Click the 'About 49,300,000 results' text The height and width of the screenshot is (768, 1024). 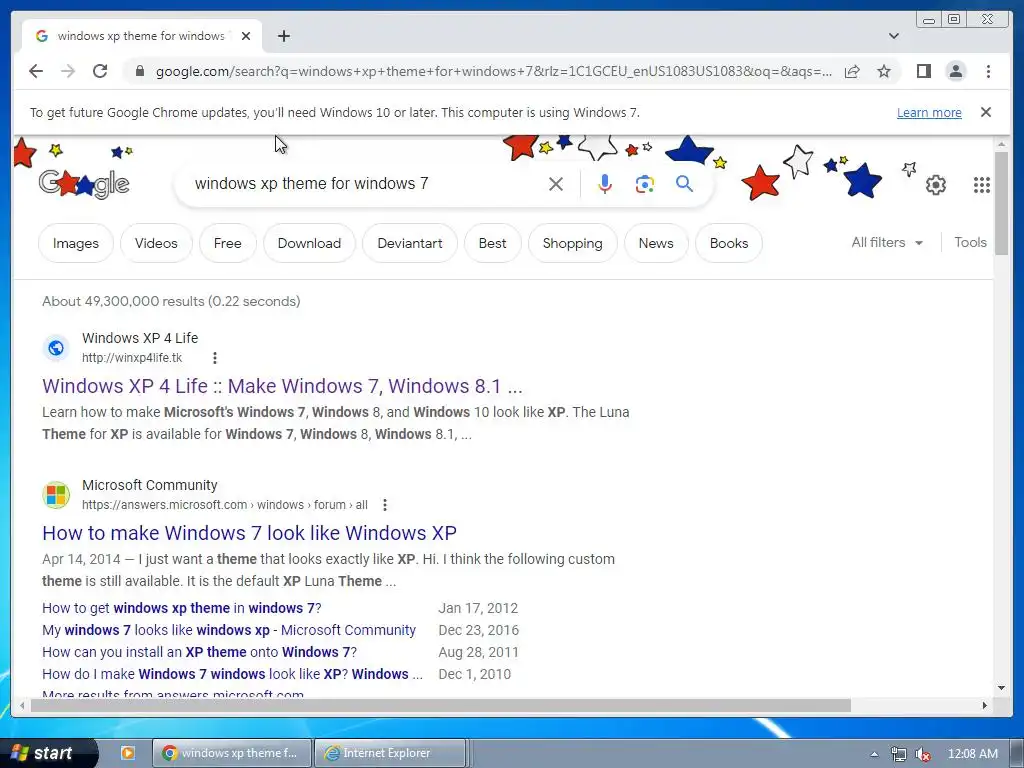171,301
